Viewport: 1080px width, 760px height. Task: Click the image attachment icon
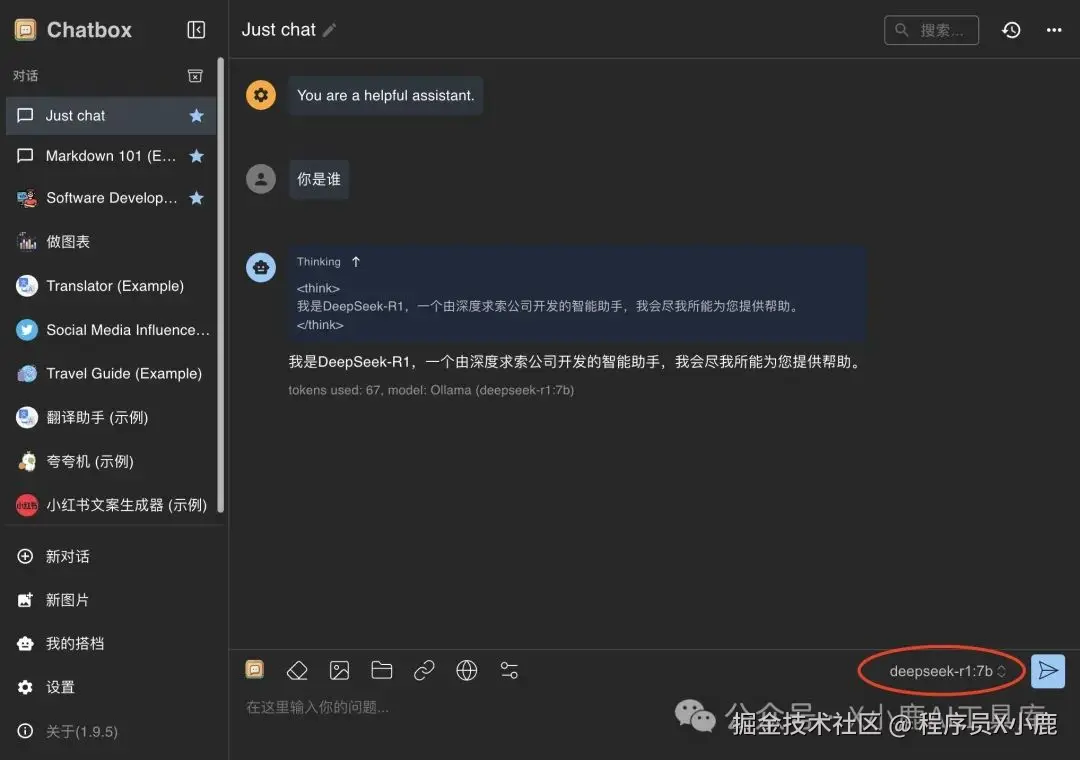tap(339, 670)
